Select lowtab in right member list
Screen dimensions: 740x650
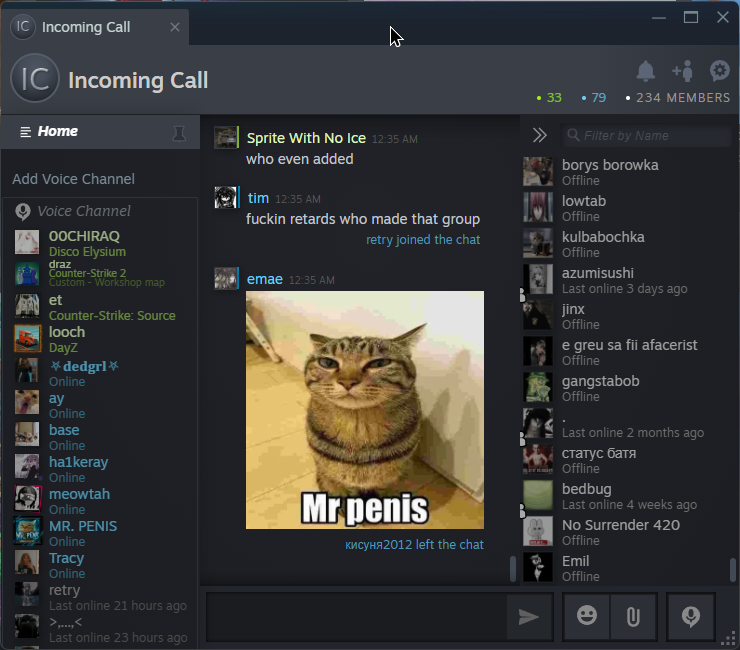tap(626, 208)
